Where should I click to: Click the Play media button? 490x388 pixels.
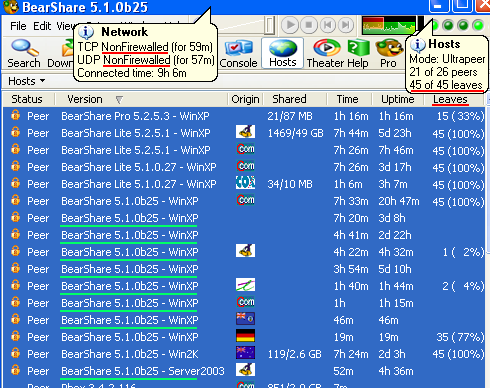[x=290, y=25]
